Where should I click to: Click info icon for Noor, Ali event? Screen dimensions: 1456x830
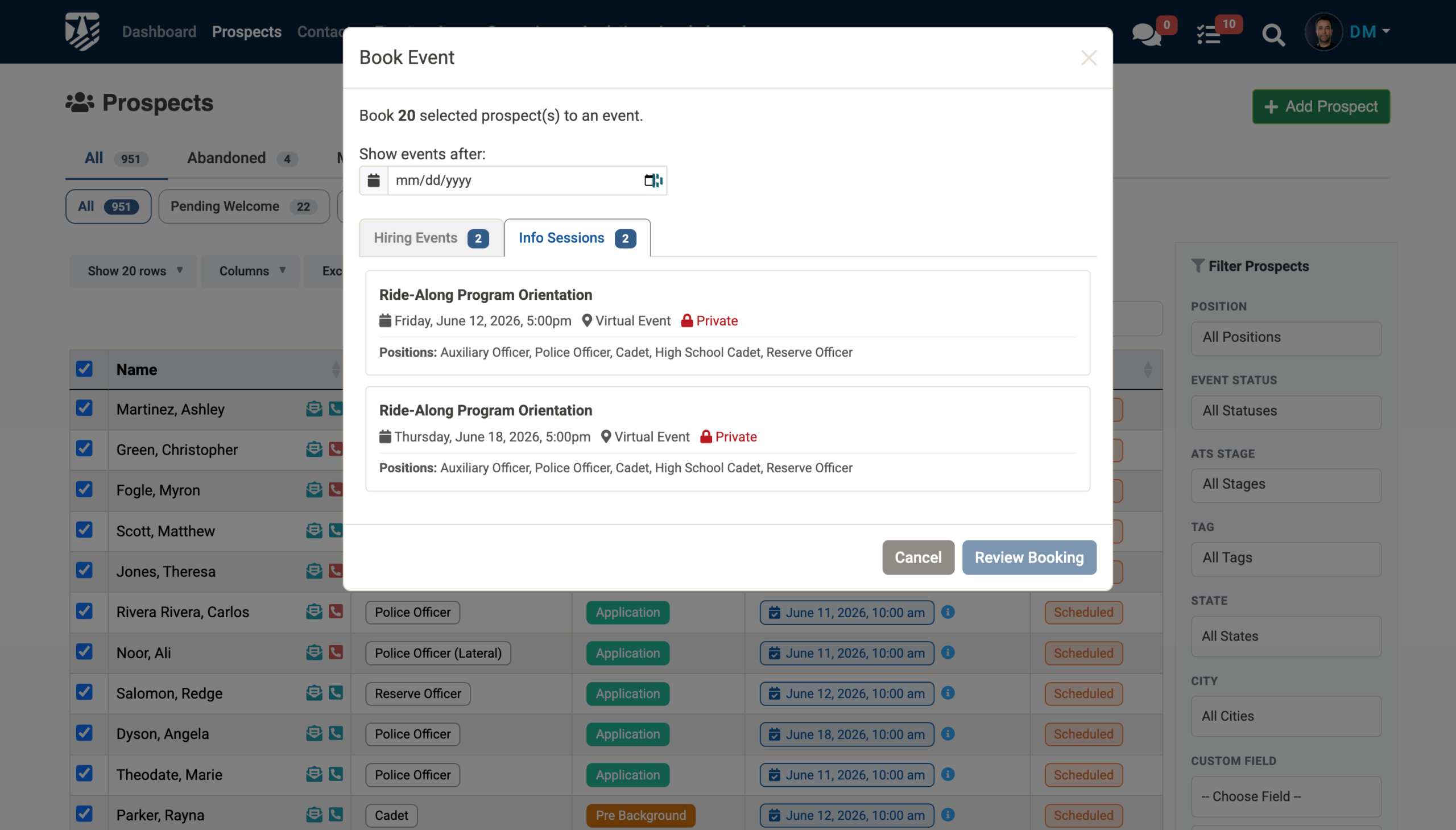(948, 652)
